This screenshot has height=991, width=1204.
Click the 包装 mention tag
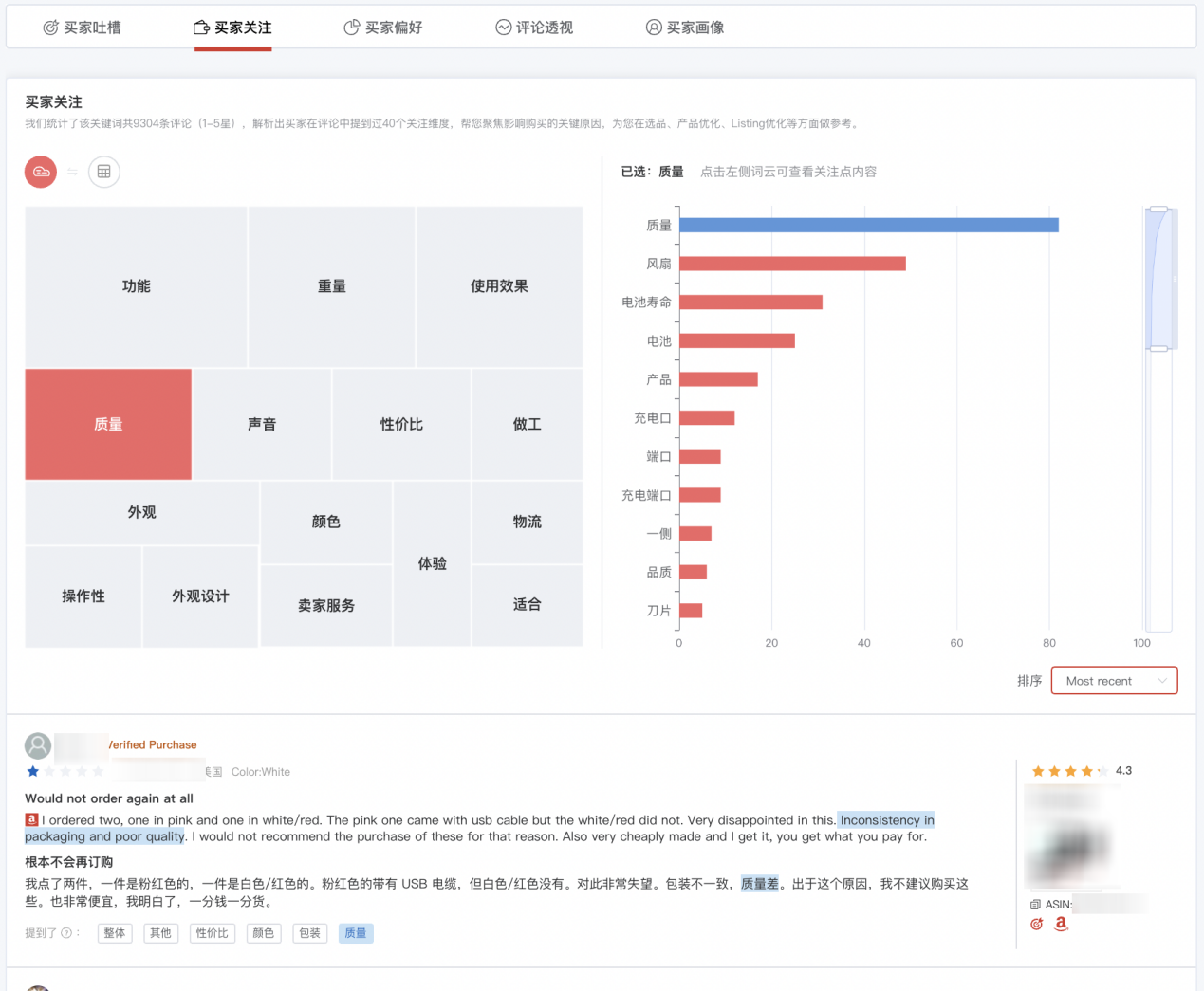[x=310, y=933]
